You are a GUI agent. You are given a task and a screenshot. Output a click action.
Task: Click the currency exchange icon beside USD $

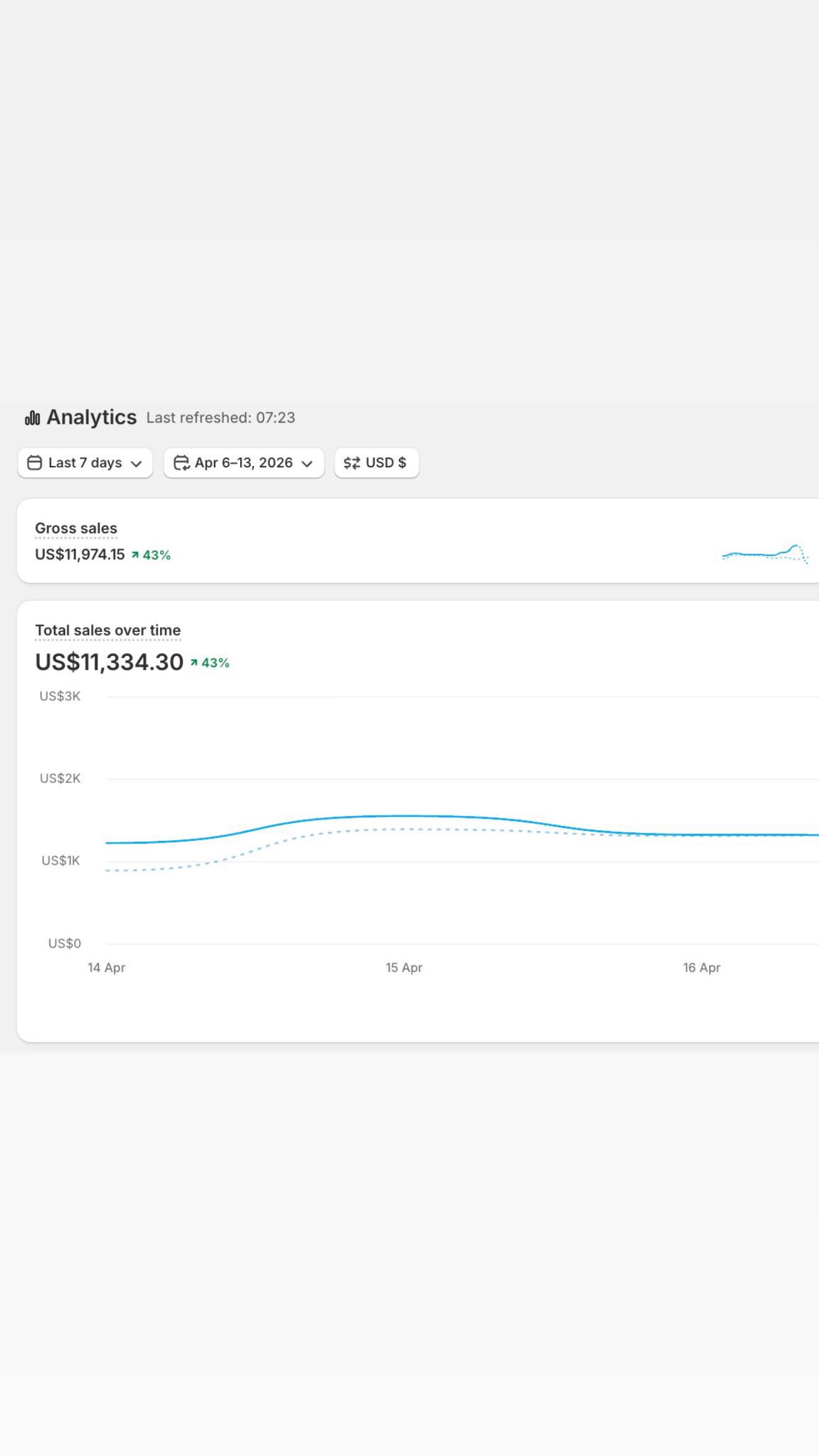[352, 463]
